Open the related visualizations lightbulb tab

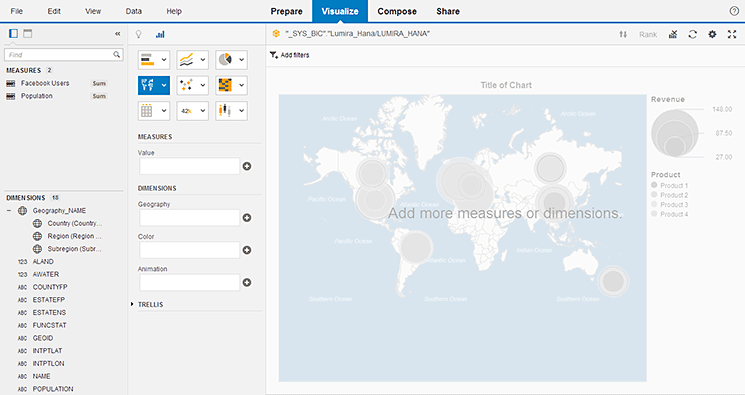pos(139,34)
